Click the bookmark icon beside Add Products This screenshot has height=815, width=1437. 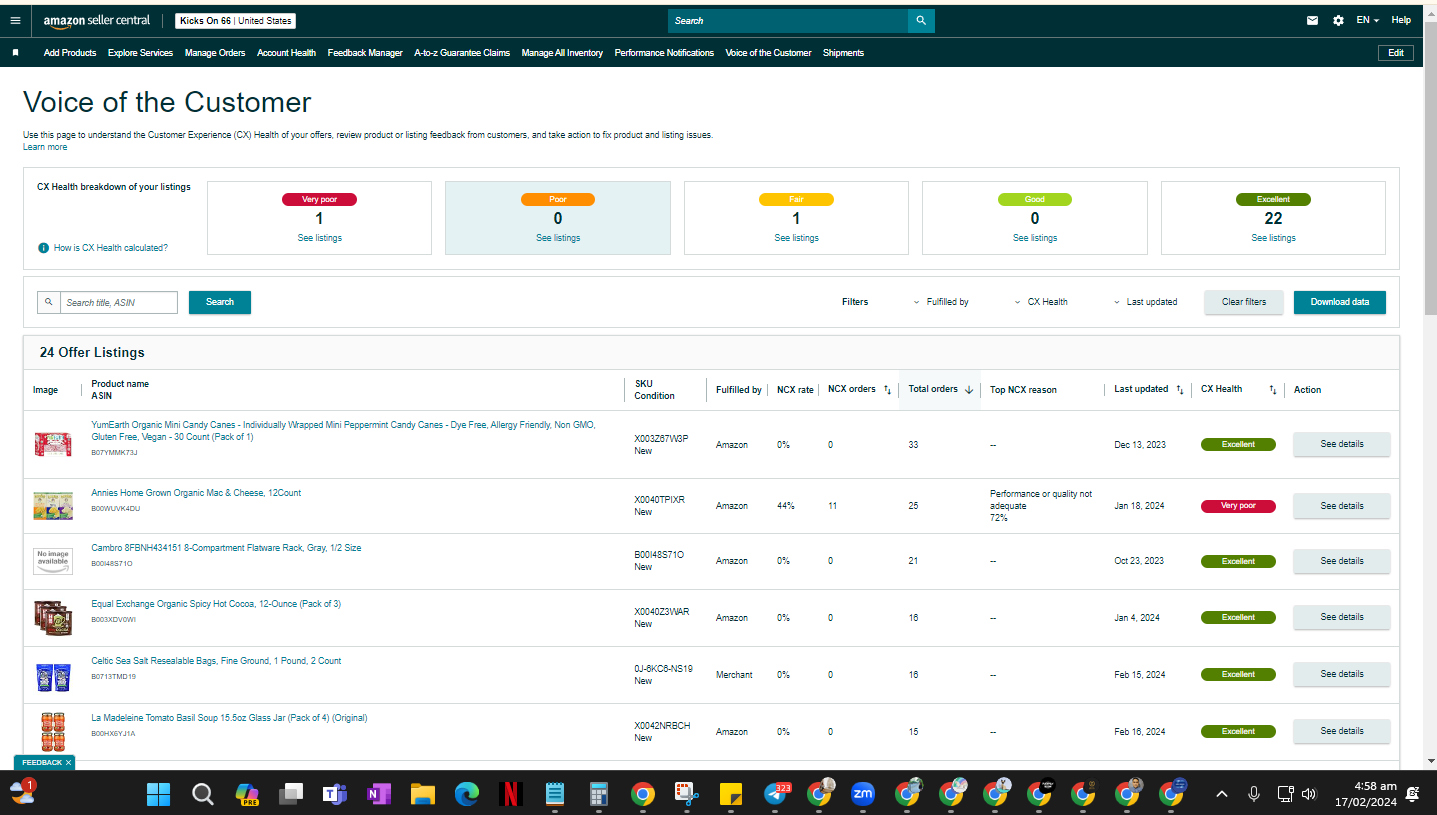coord(16,53)
